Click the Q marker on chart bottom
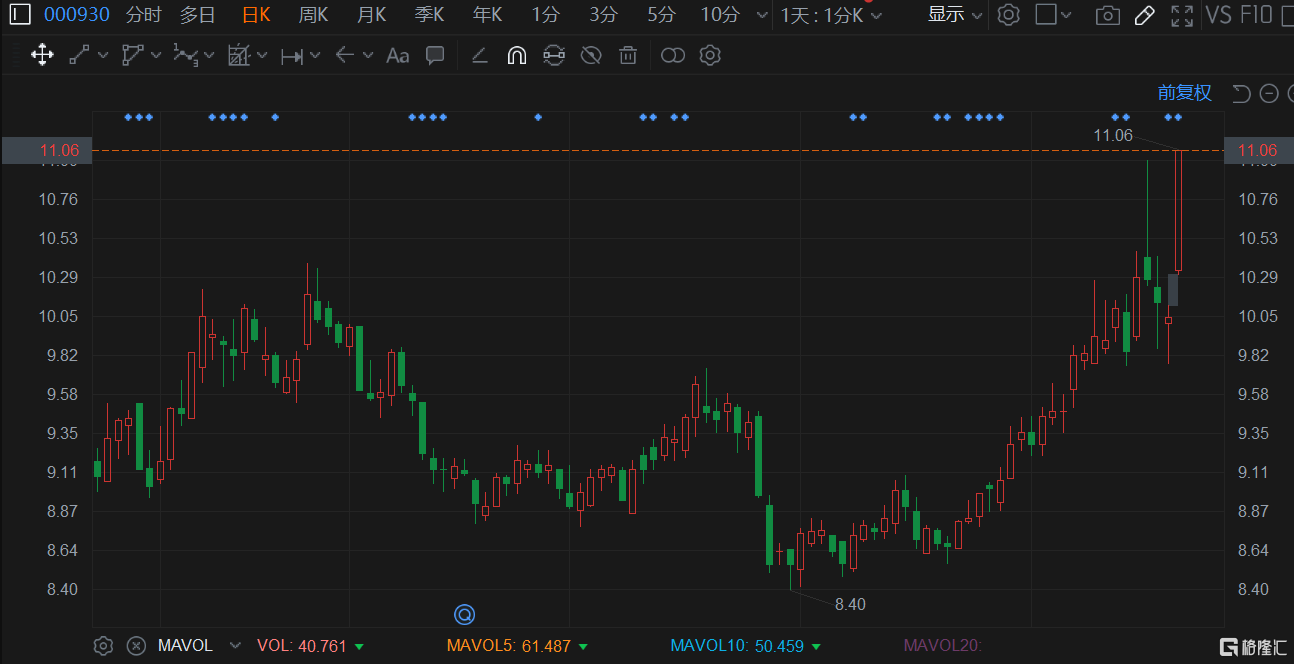 point(464,614)
